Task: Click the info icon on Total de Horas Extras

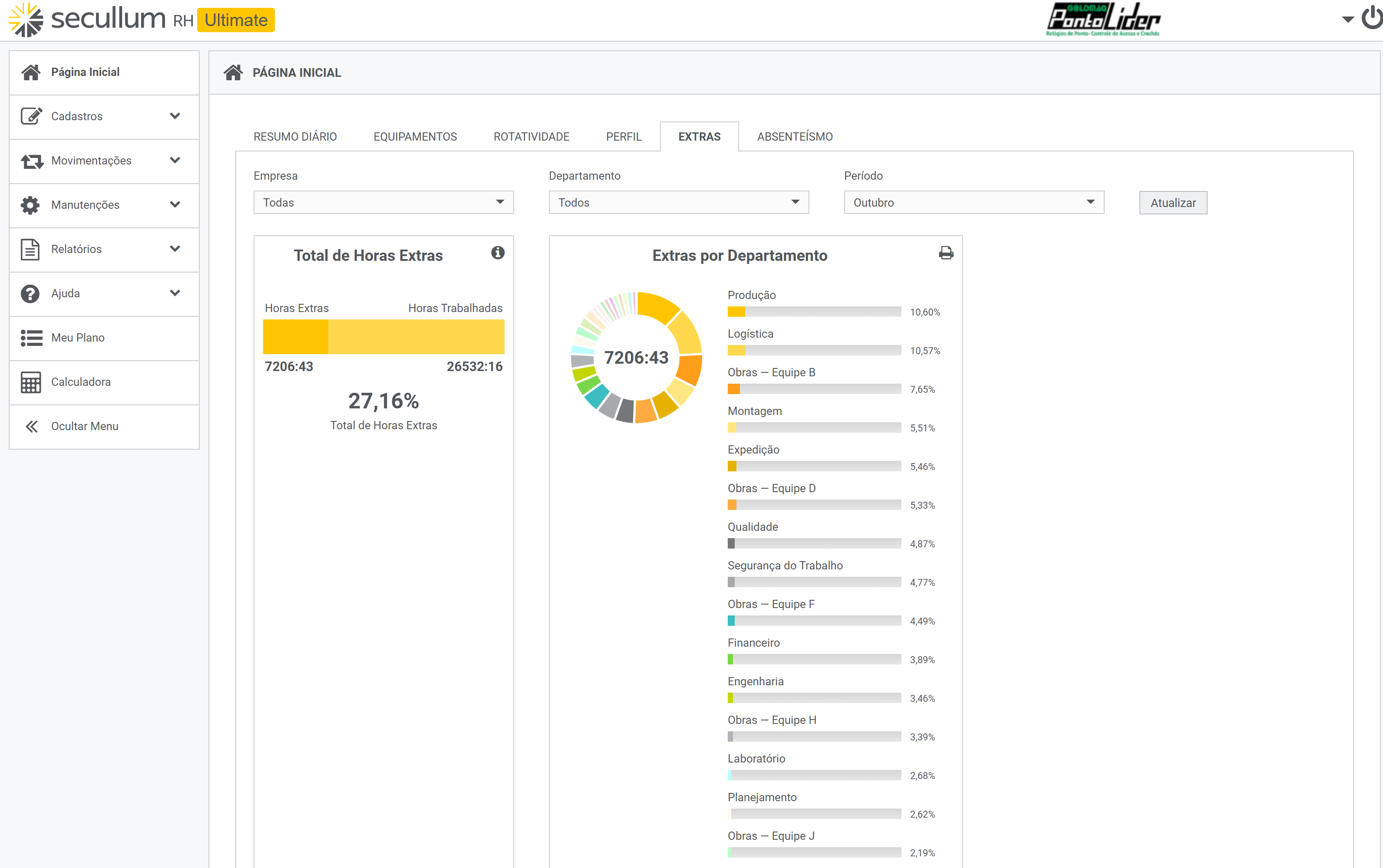Action: point(497,253)
